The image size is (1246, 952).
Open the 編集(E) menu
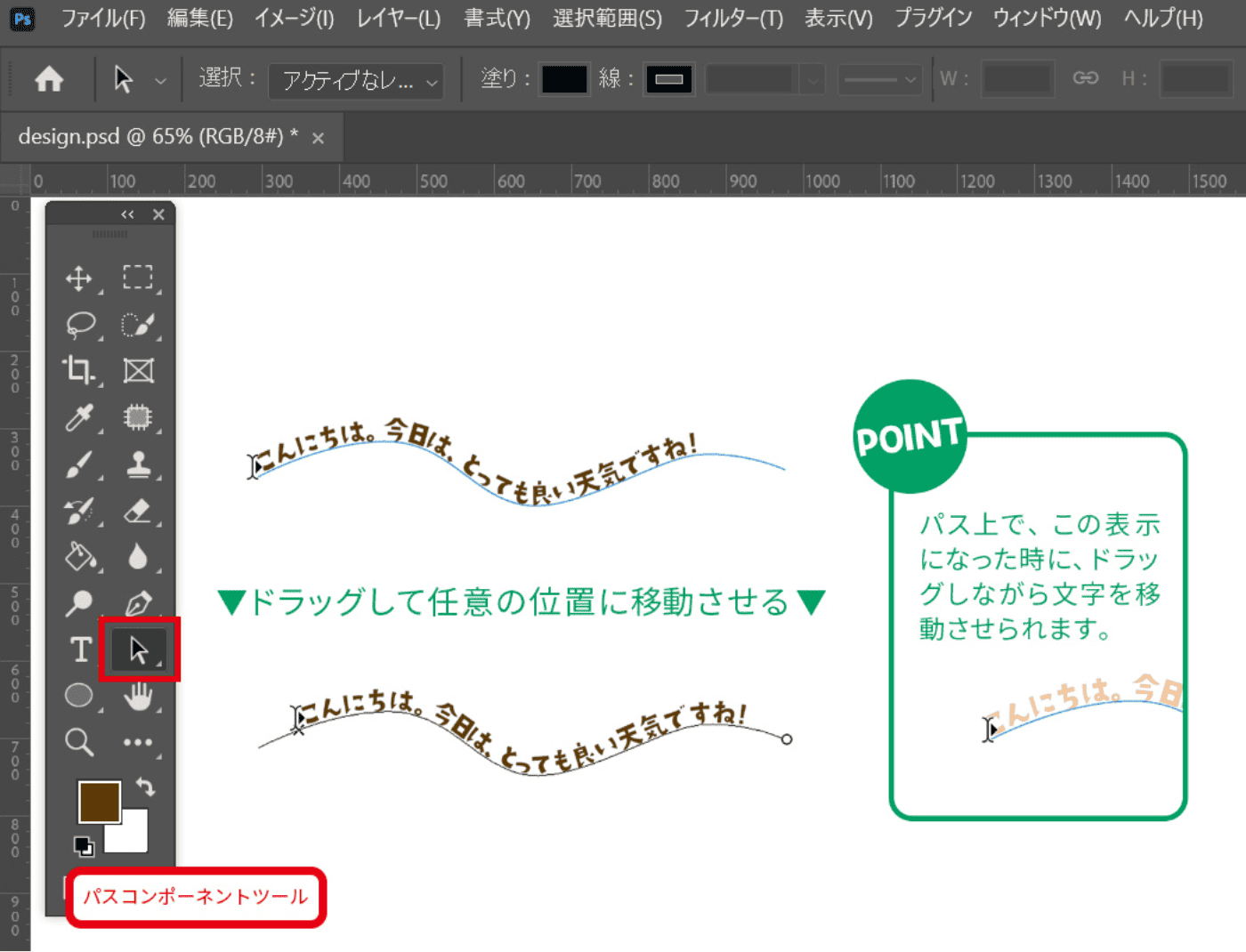click(200, 19)
